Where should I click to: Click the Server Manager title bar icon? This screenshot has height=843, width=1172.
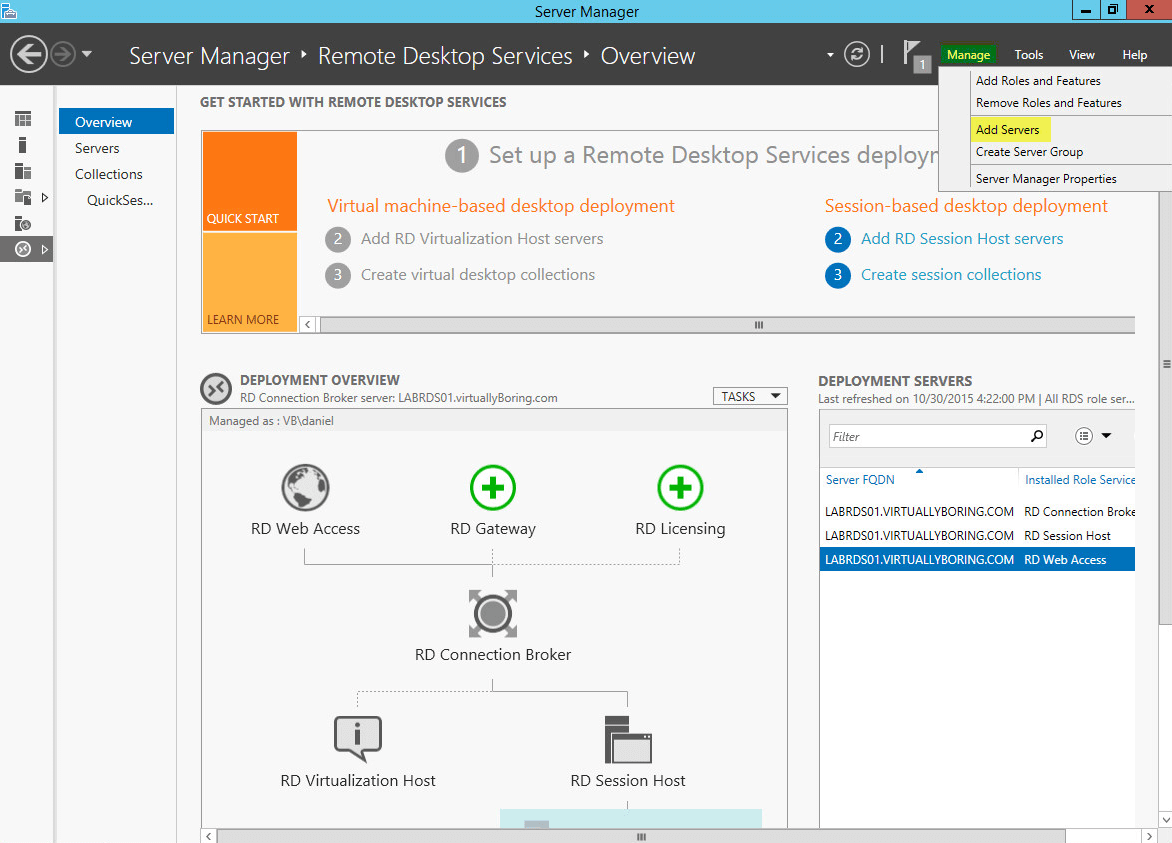click(x=8, y=10)
